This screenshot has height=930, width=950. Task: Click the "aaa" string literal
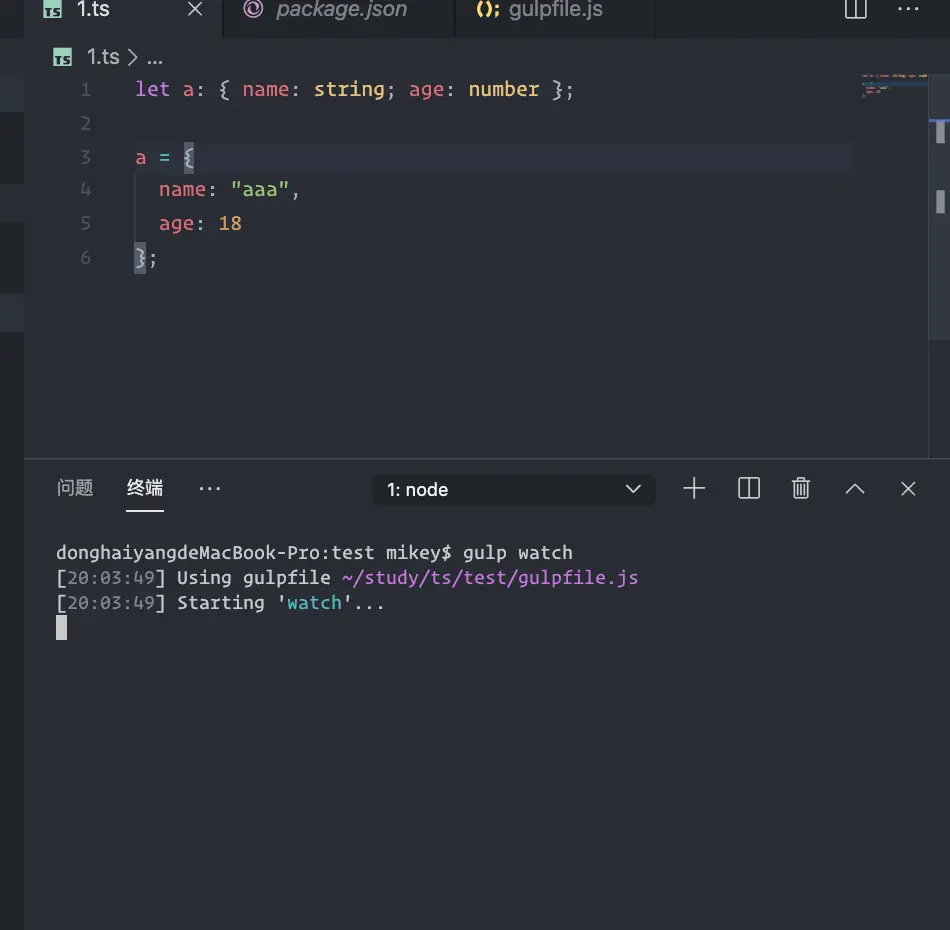260,190
